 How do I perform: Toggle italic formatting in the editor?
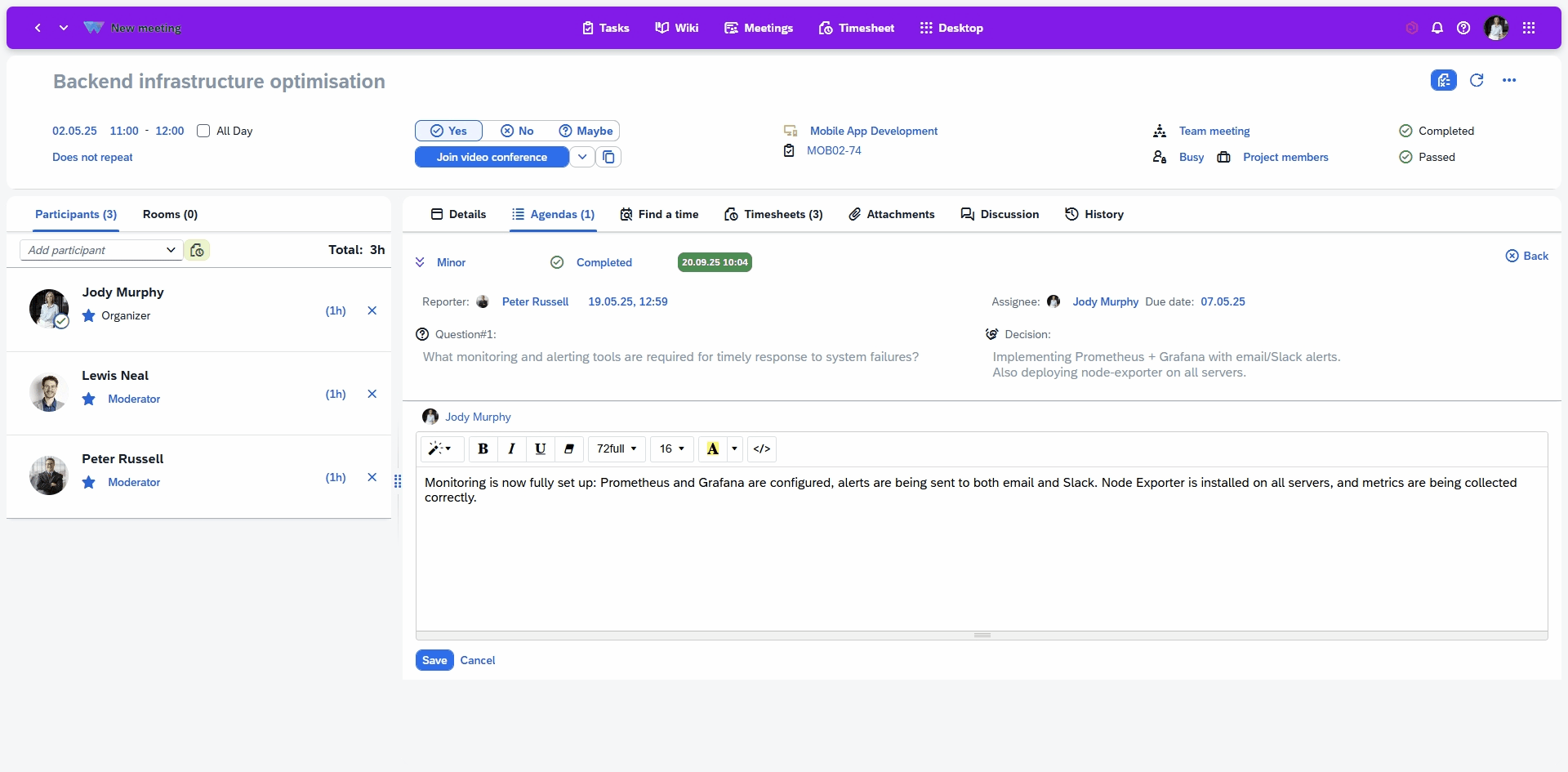coord(511,448)
